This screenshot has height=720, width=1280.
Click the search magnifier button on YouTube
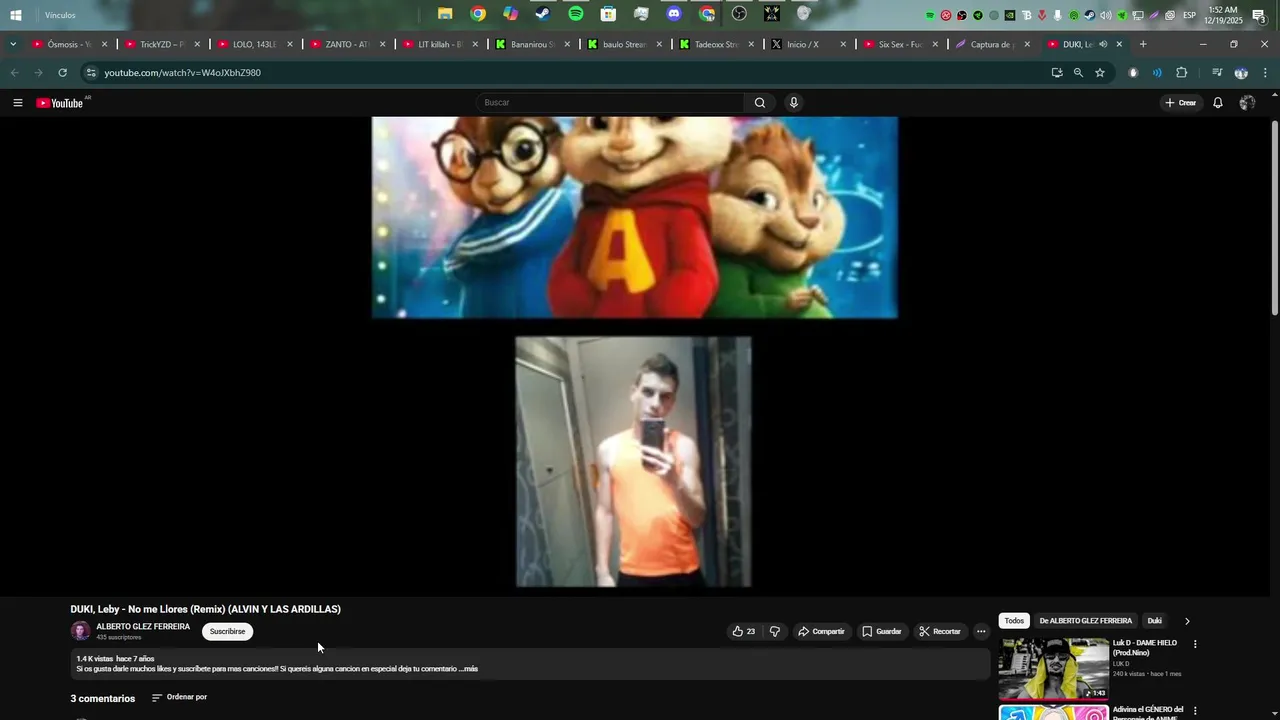coord(760,103)
